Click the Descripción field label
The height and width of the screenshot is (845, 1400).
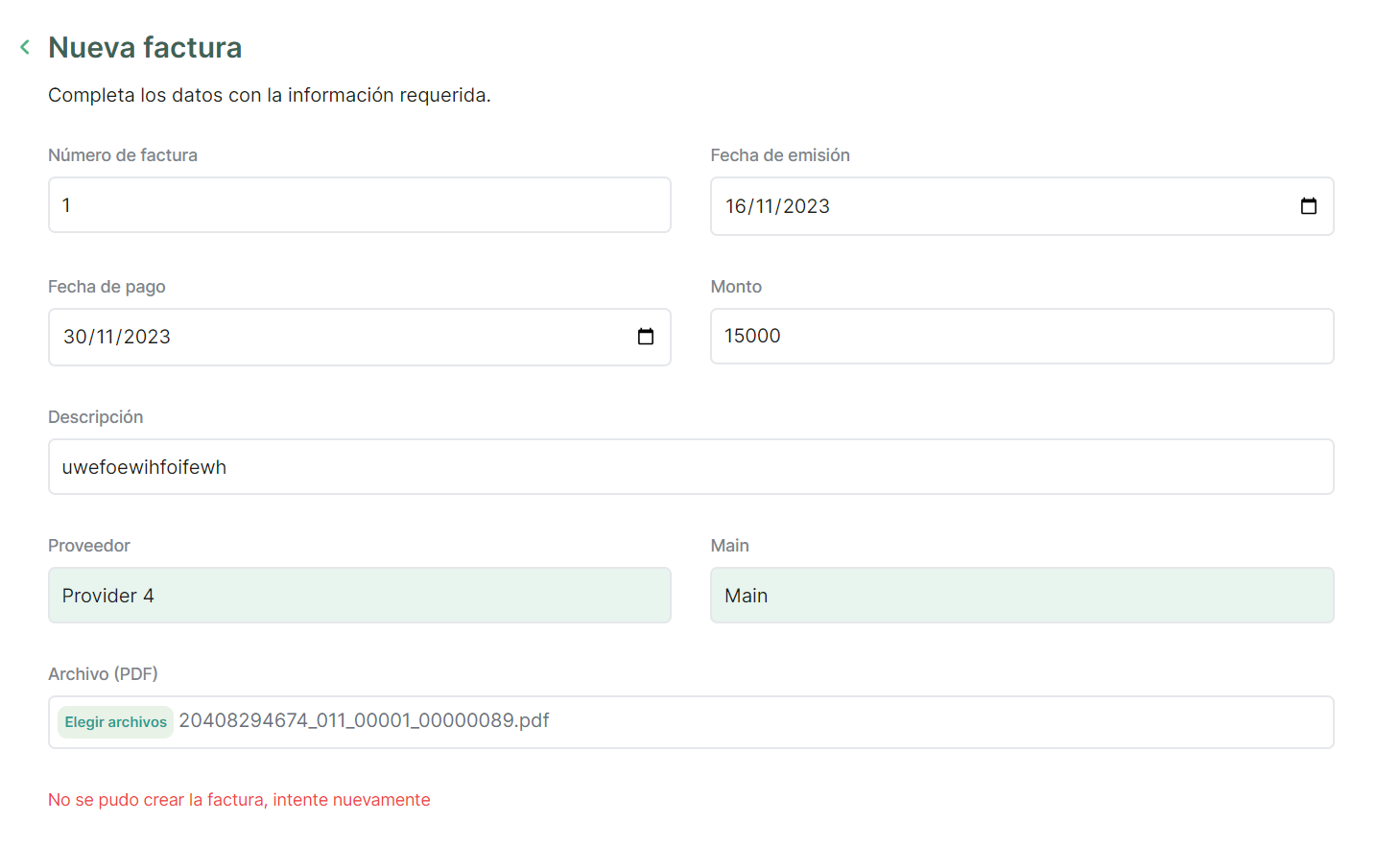click(95, 417)
